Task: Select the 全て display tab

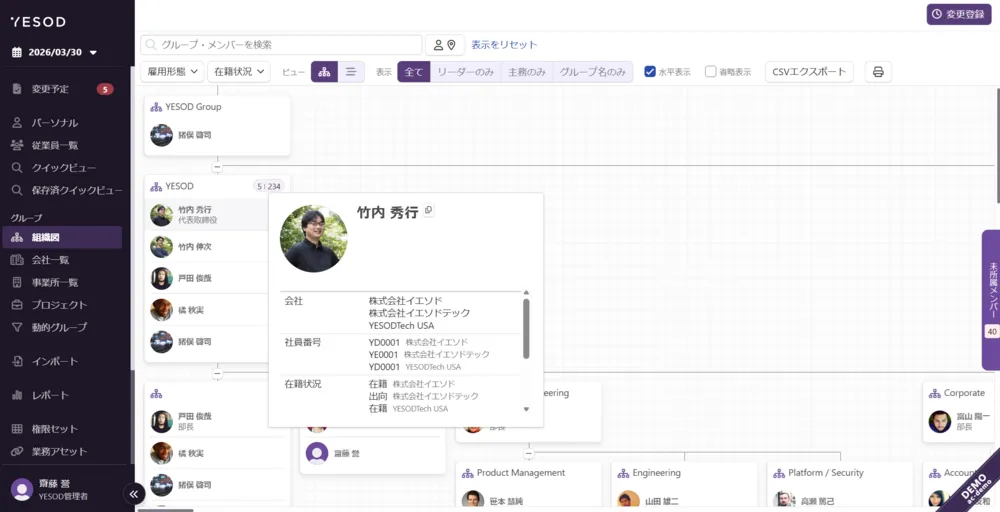Action: 414,72
